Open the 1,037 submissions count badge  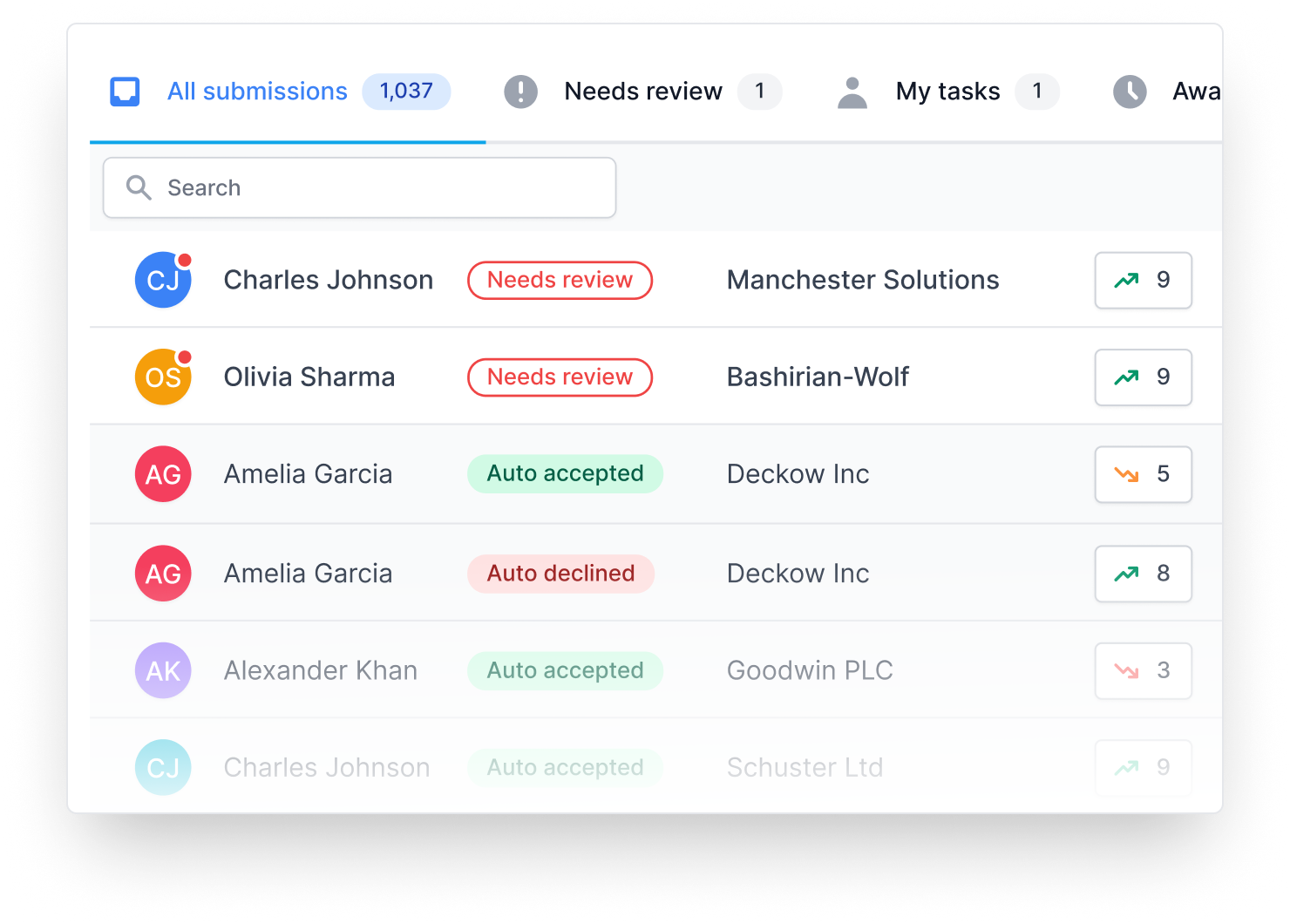(406, 91)
